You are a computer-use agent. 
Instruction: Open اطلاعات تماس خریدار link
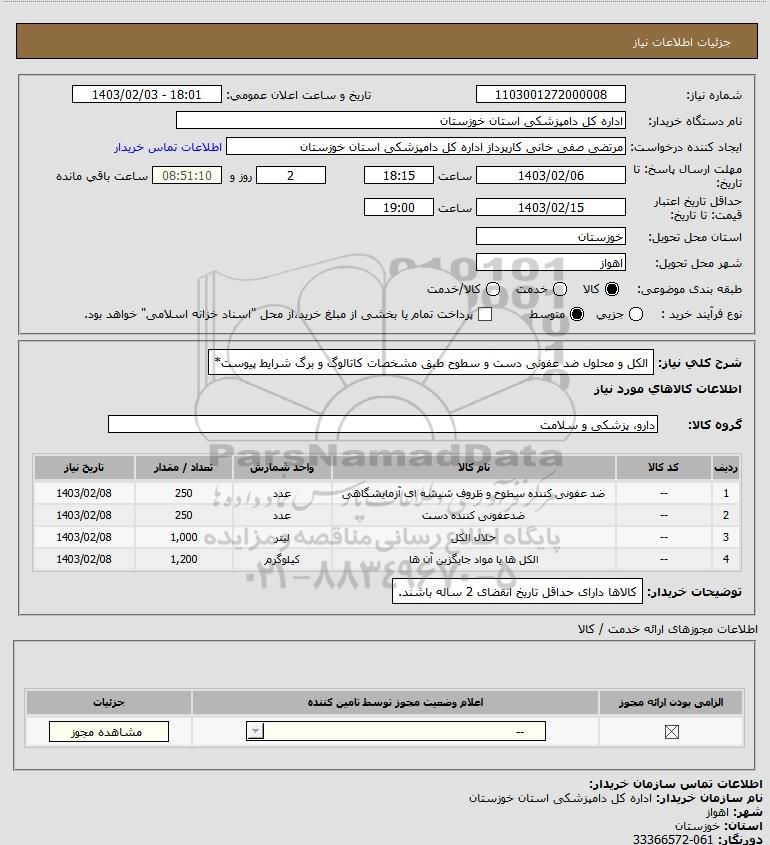pyautogui.click(x=168, y=147)
